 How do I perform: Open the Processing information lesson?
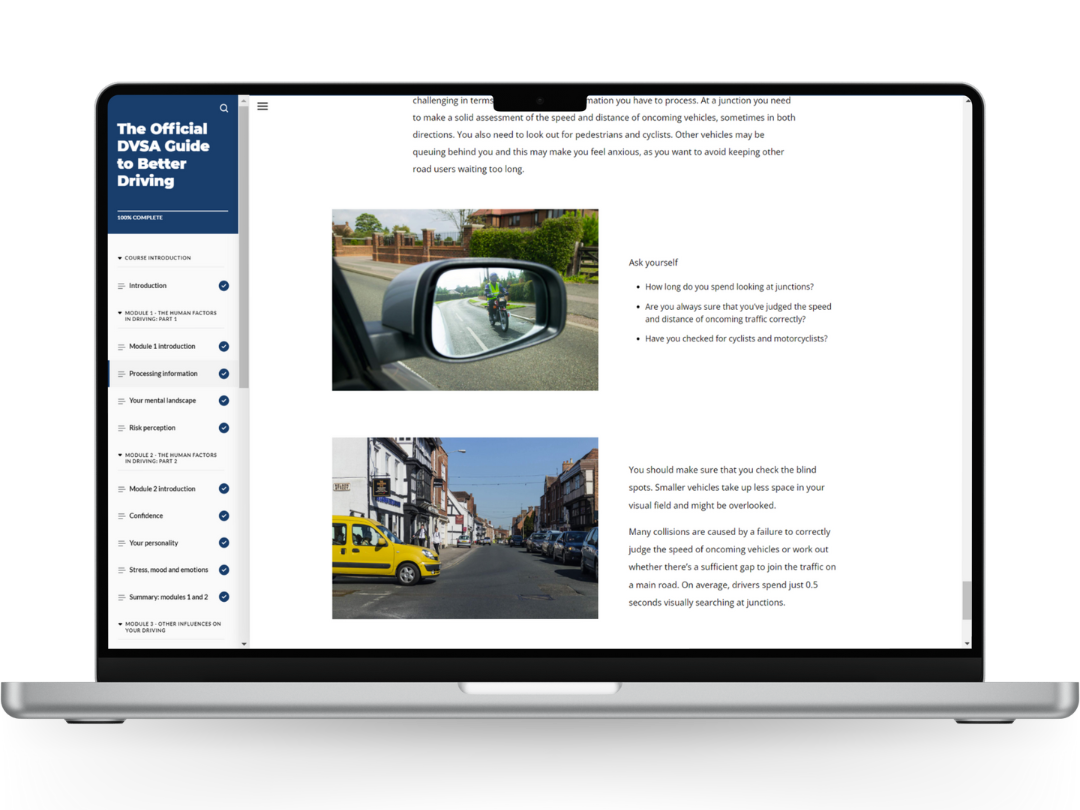[163, 373]
